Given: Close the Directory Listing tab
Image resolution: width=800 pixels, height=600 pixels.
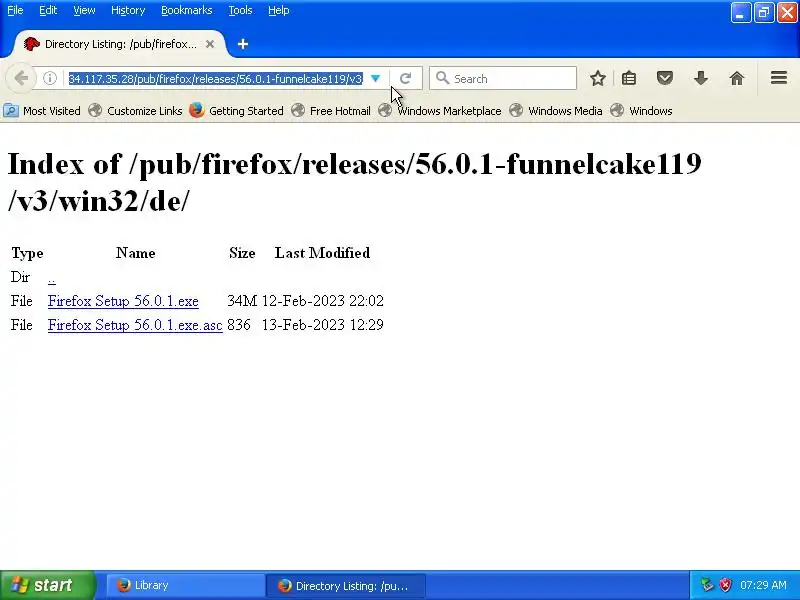Looking at the screenshot, I should 210,44.
